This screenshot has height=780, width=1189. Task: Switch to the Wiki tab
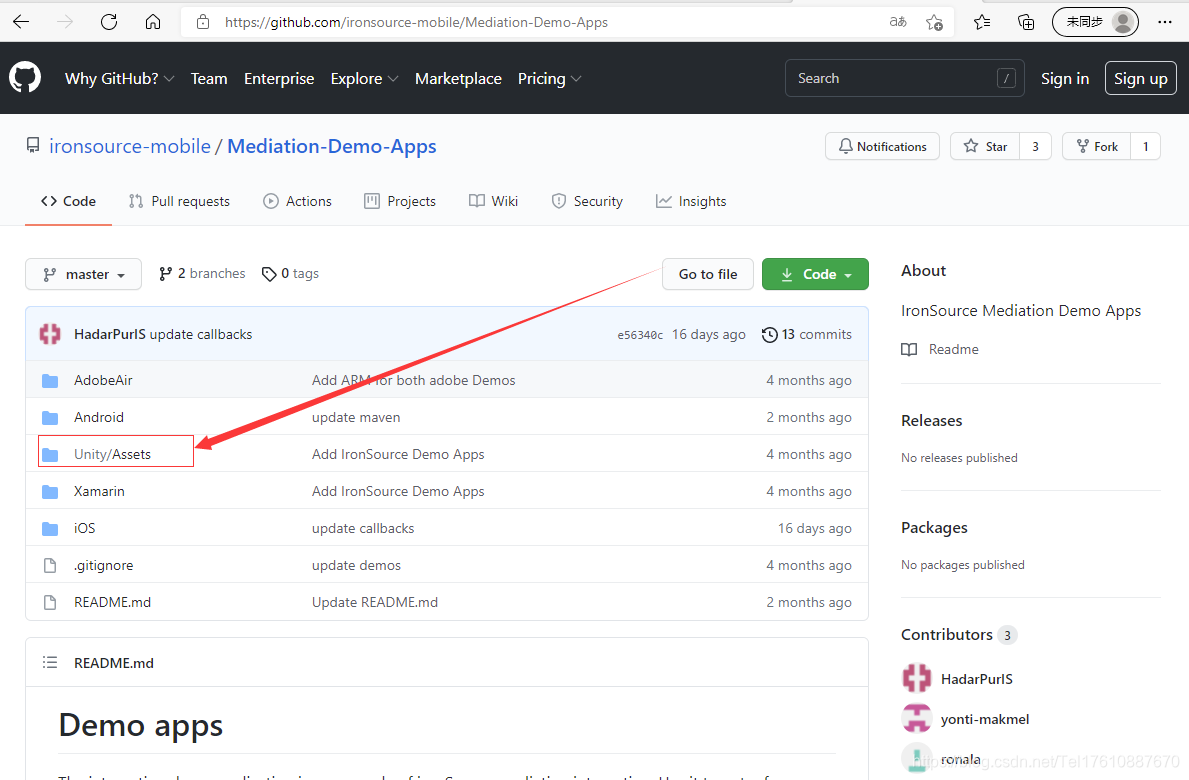pos(494,202)
